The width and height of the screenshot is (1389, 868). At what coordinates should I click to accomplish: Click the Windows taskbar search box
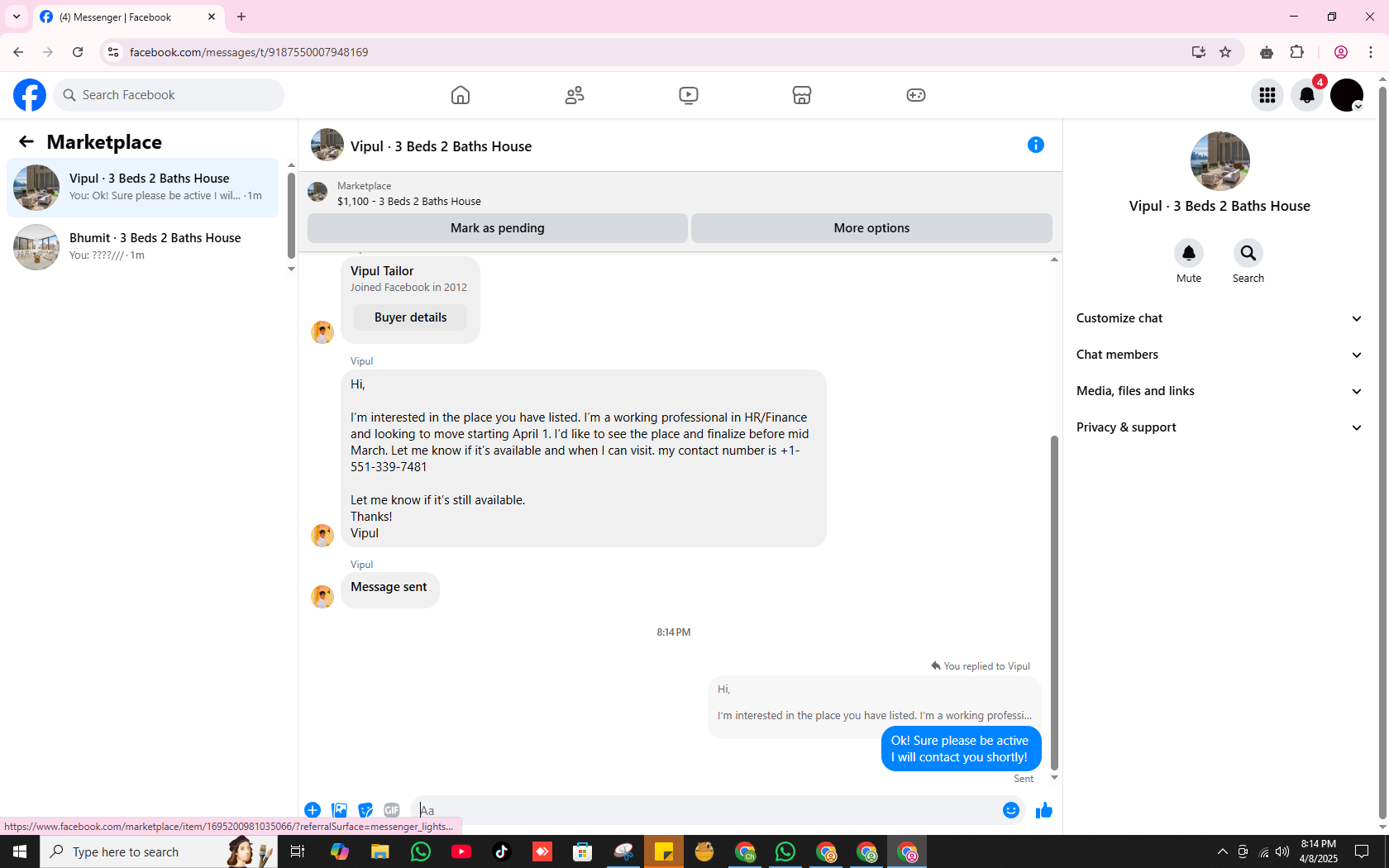pyautogui.click(x=157, y=852)
